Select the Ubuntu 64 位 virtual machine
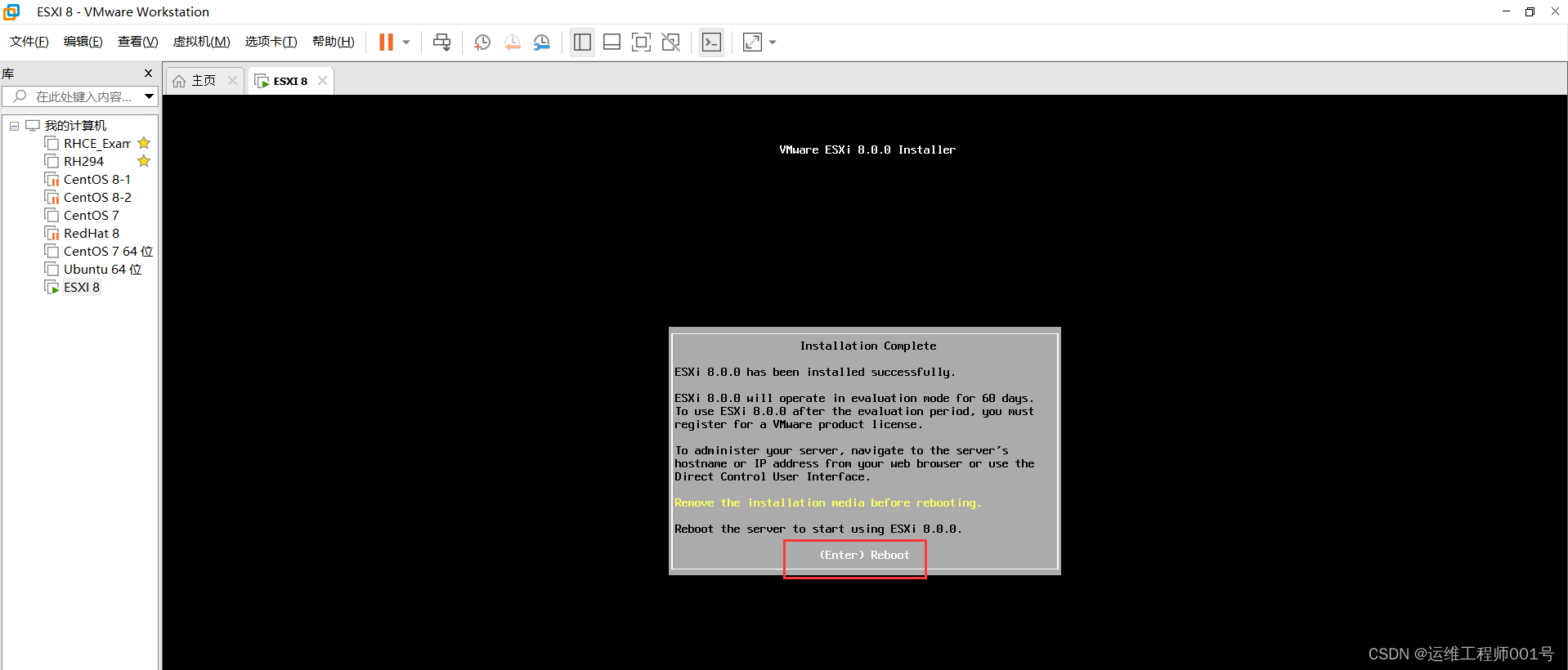This screenshot has height=670, width=1568. point(102,269)
